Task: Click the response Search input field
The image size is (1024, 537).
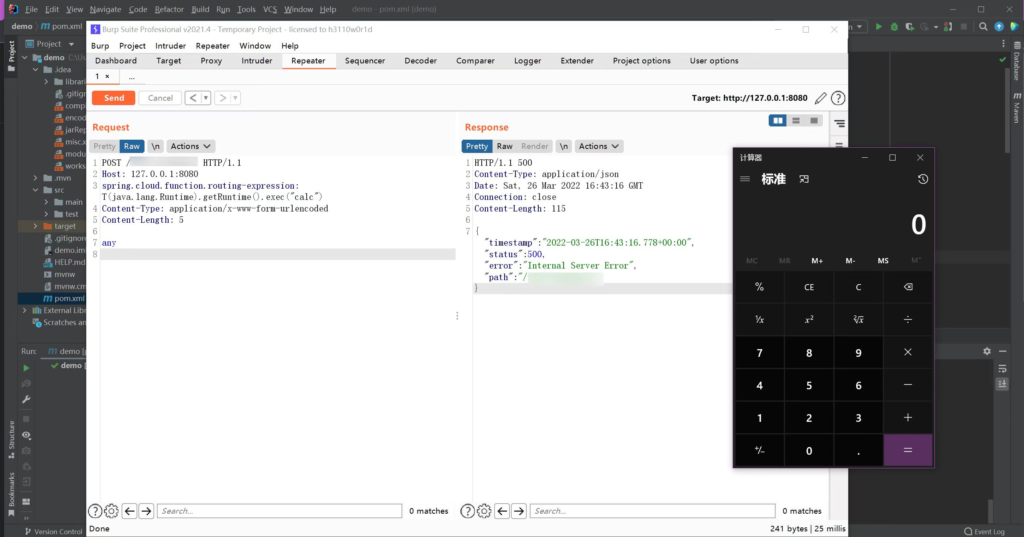Action: [652, 511]
